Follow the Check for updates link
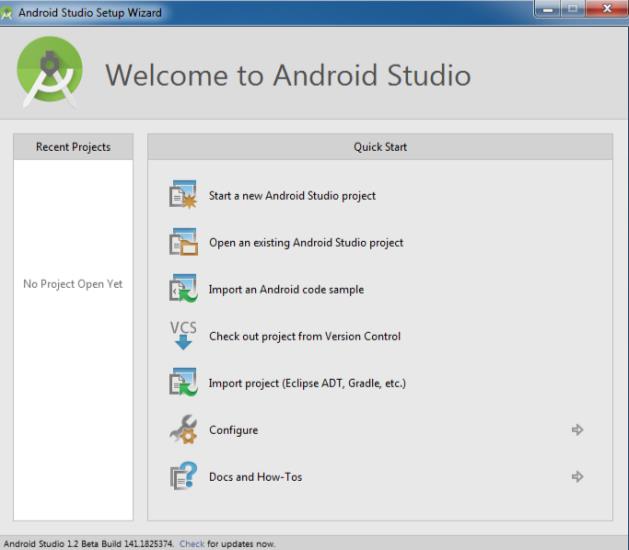Screen dimensions: 629x550 [x=192, y=544]
